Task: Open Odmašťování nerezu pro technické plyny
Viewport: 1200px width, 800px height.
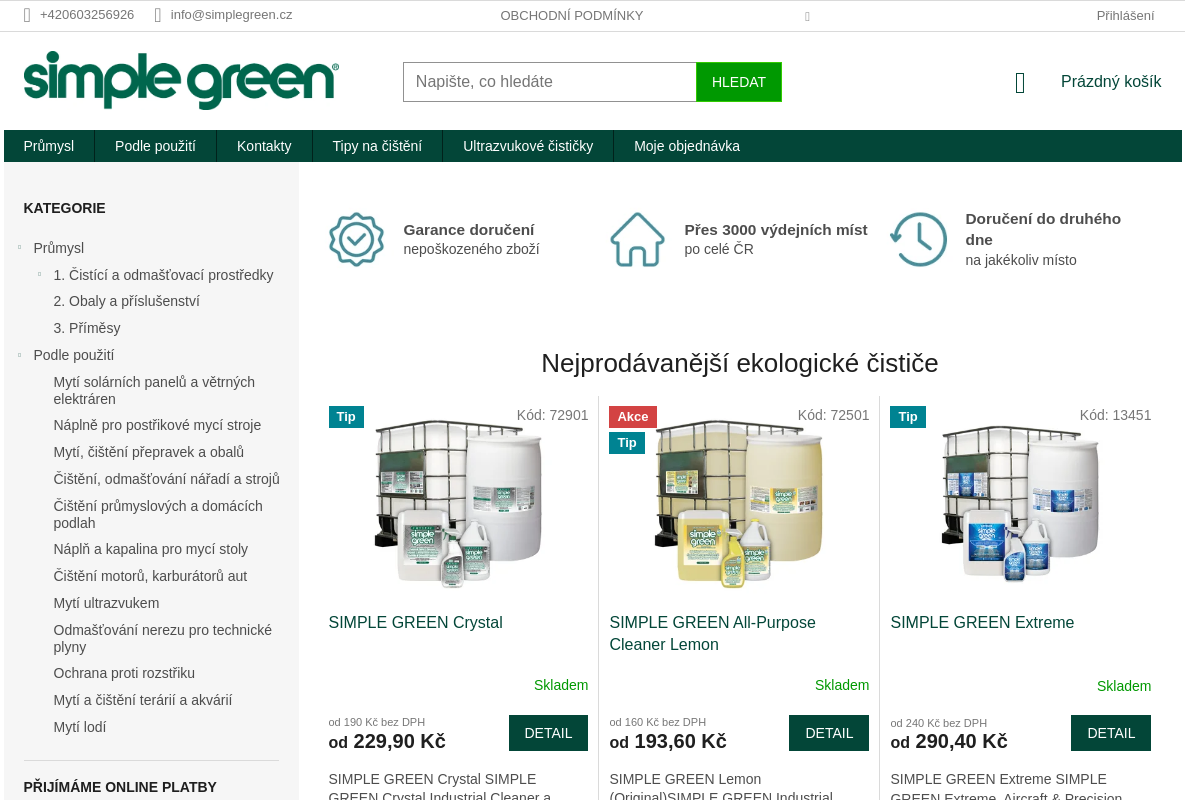Action: click(x=163, y=638)
